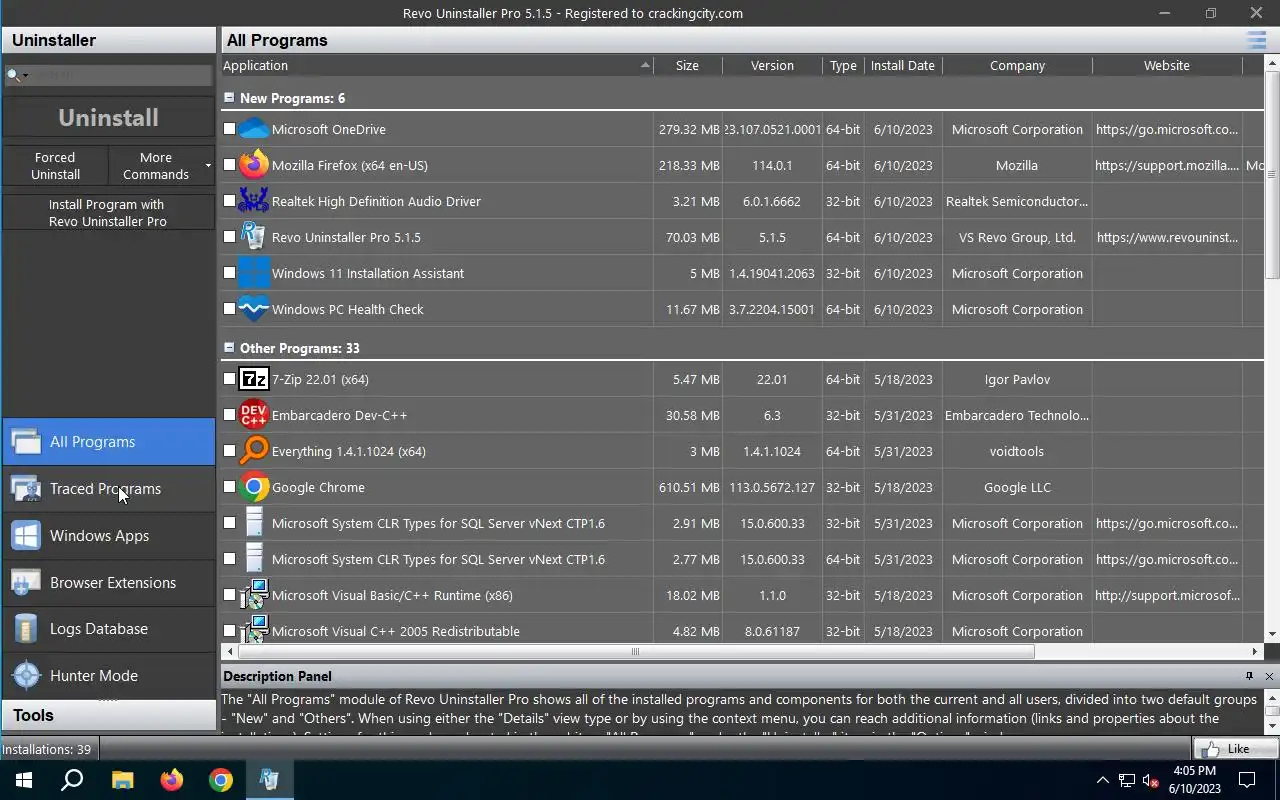Sort by Install Date column header
This screenshot has height=800, width=1280.
point(903,65)
